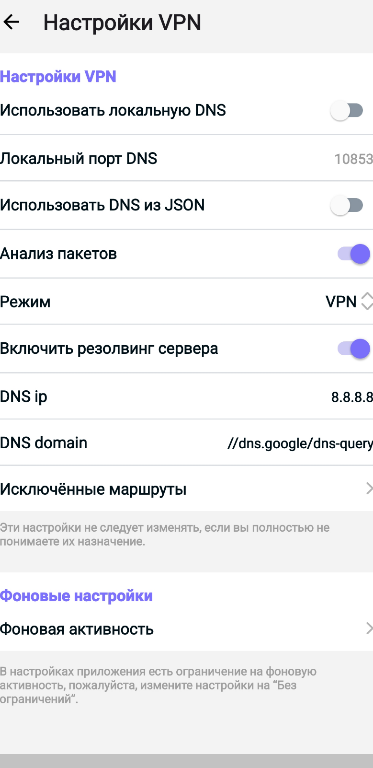This screenshot has height=768, width=373.
Task: Click the Локальный порт DNS label
Action: tap(78, 159)
